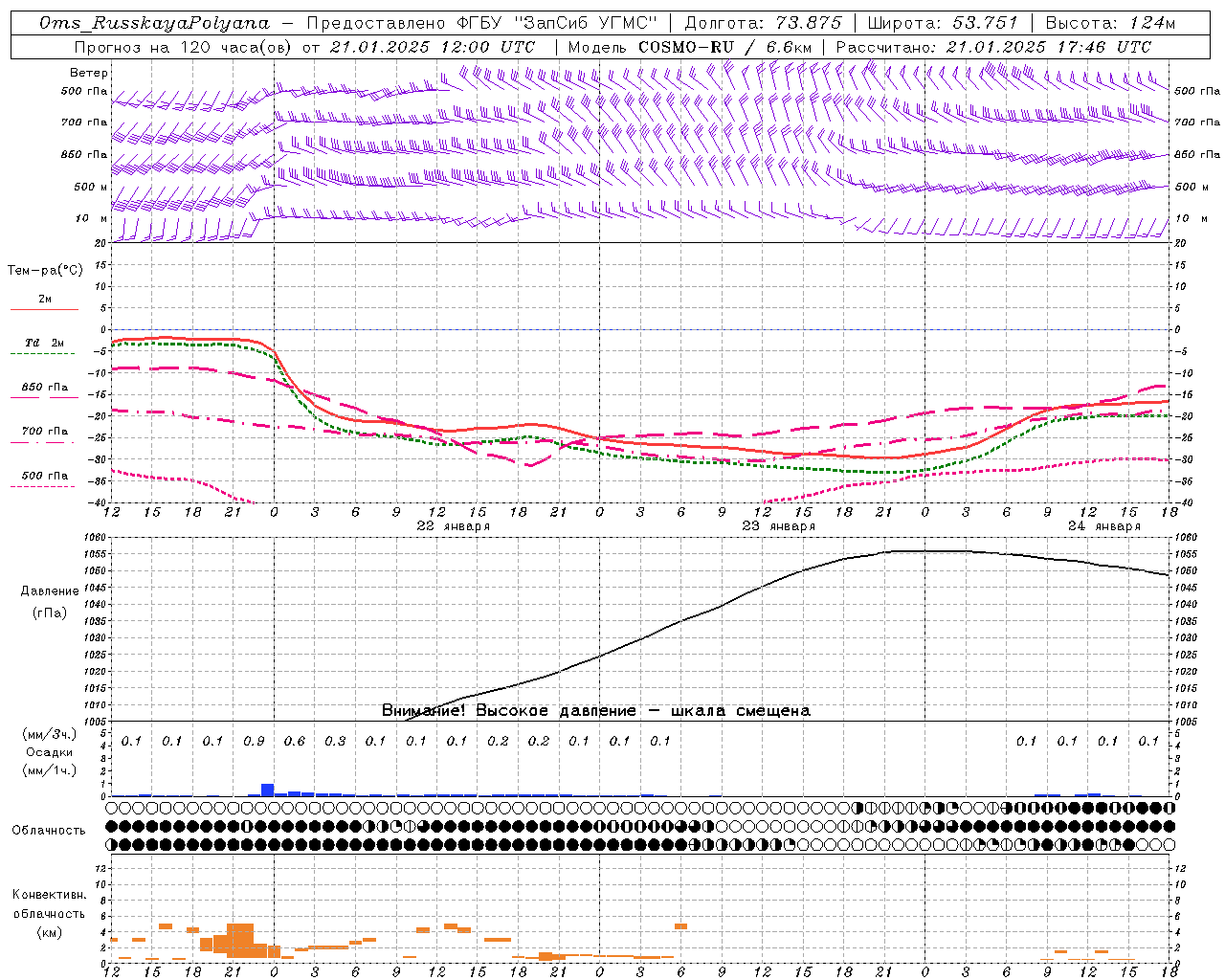Viewport: 1225px width, 980px height.
Task: Select the text Предоставлено ФГБУ "ЗапСиб УГМС"
Action: [x=482, y=23]
